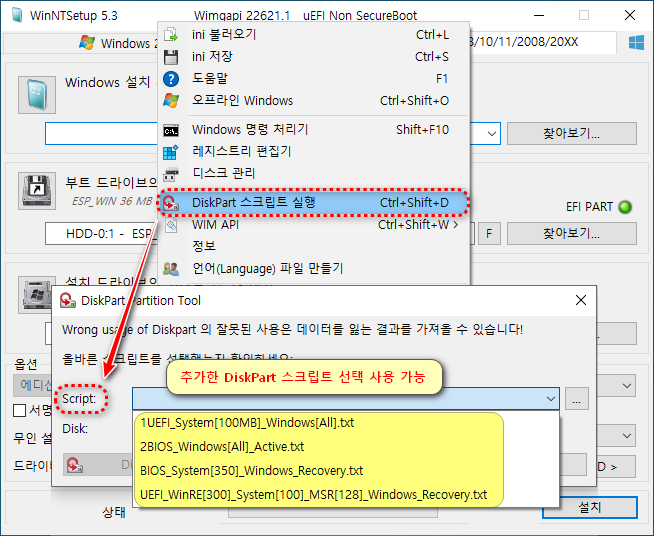Screen dimensions: 654x536
Task: Click the install drive hard disk icon
Action: point(35,295)
